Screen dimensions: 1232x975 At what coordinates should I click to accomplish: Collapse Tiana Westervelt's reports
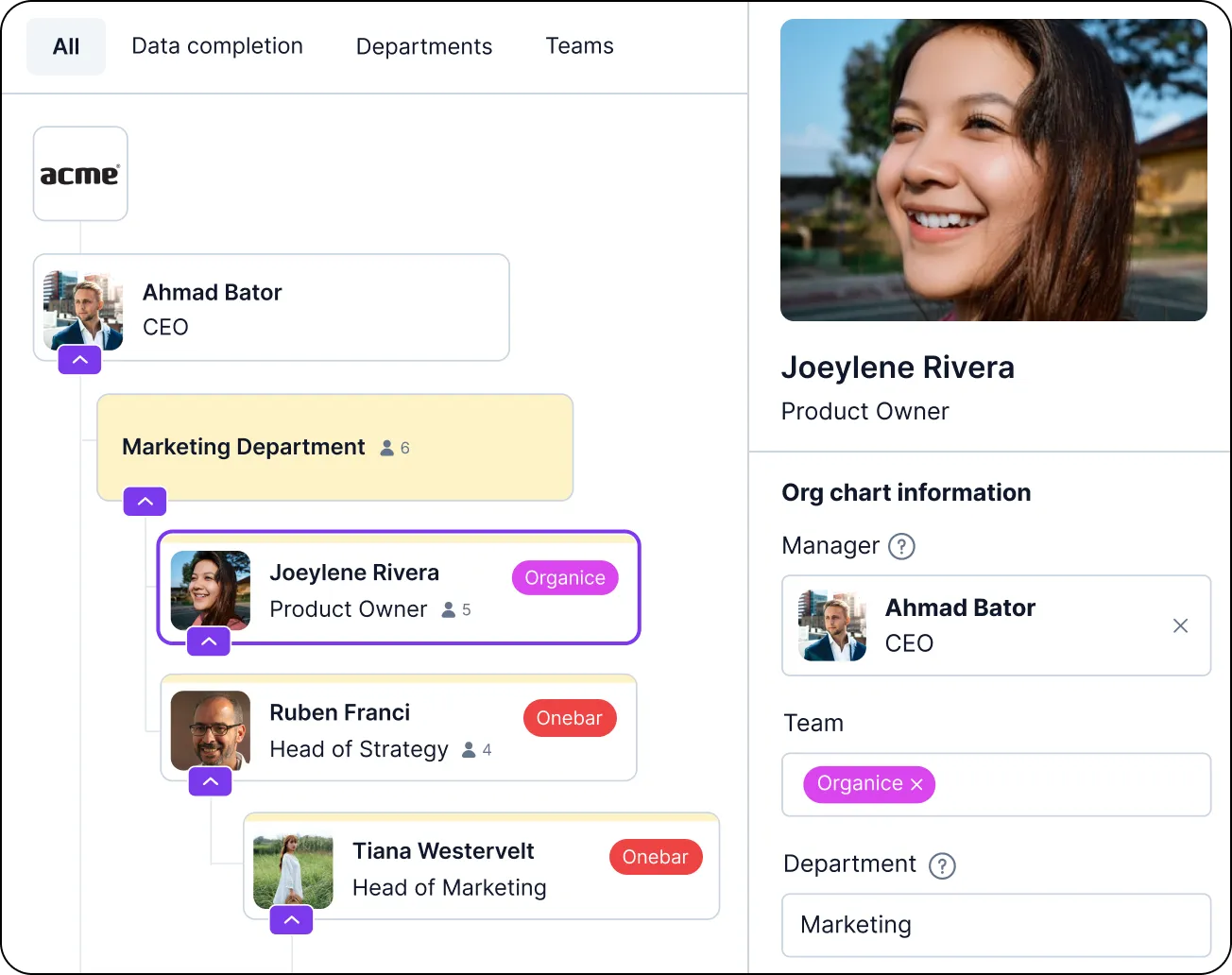292,919
